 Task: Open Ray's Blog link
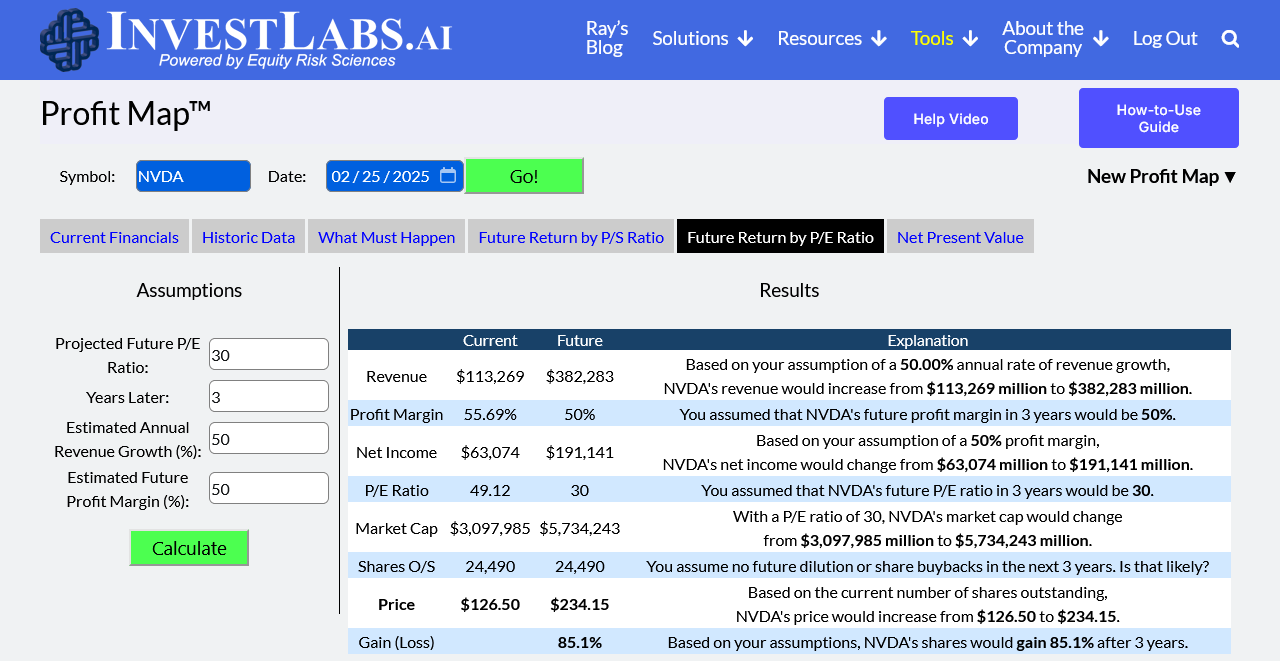click(606, 38)
